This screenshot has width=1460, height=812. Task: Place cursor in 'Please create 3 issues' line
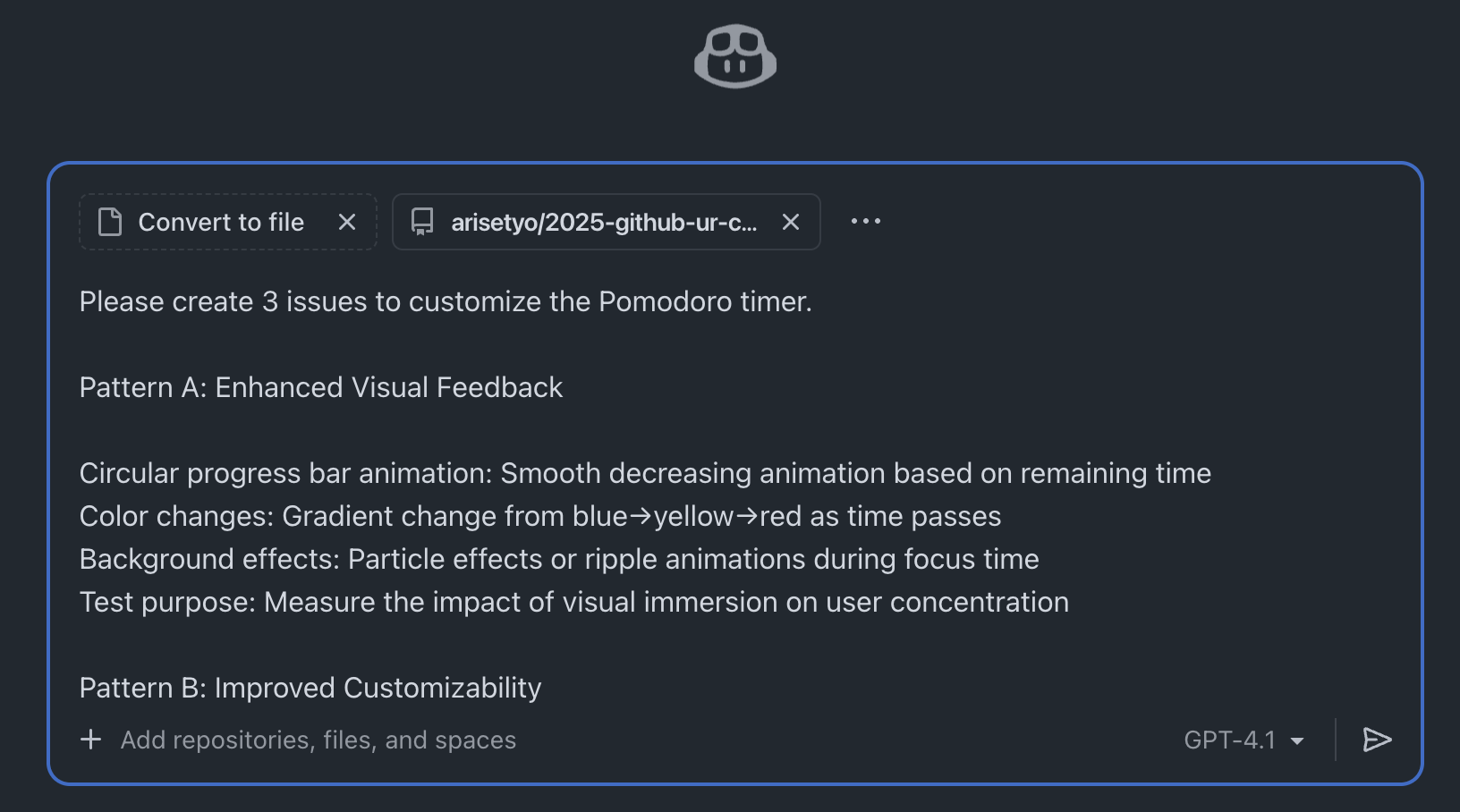[x=446, y=302]
